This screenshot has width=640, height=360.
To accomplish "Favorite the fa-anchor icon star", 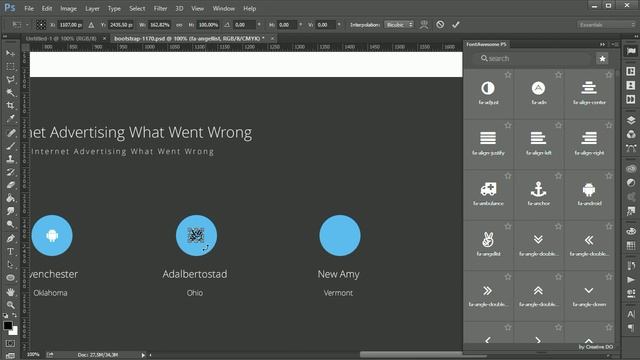I will tap(558, 176).
